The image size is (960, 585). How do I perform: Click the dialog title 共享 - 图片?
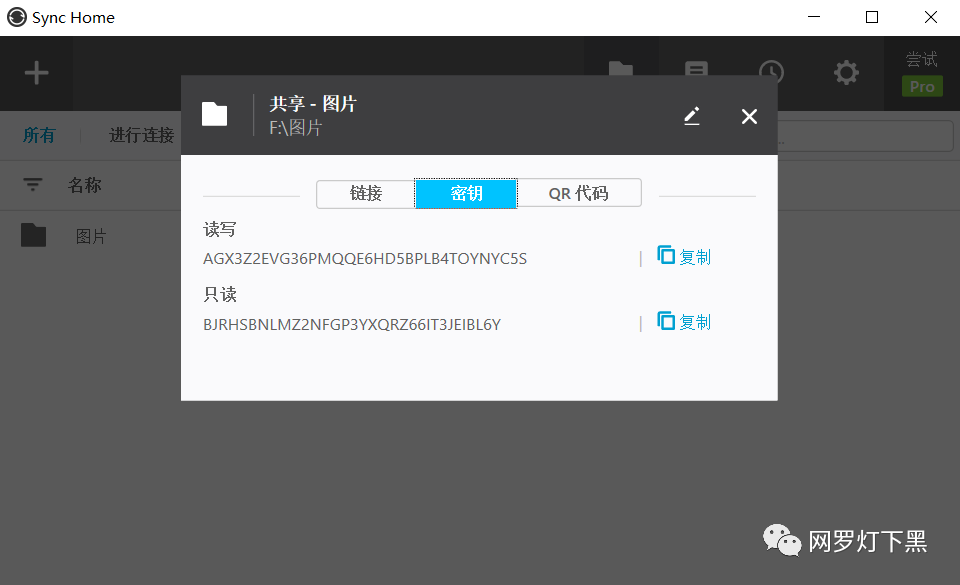click(x=313, y=103)
